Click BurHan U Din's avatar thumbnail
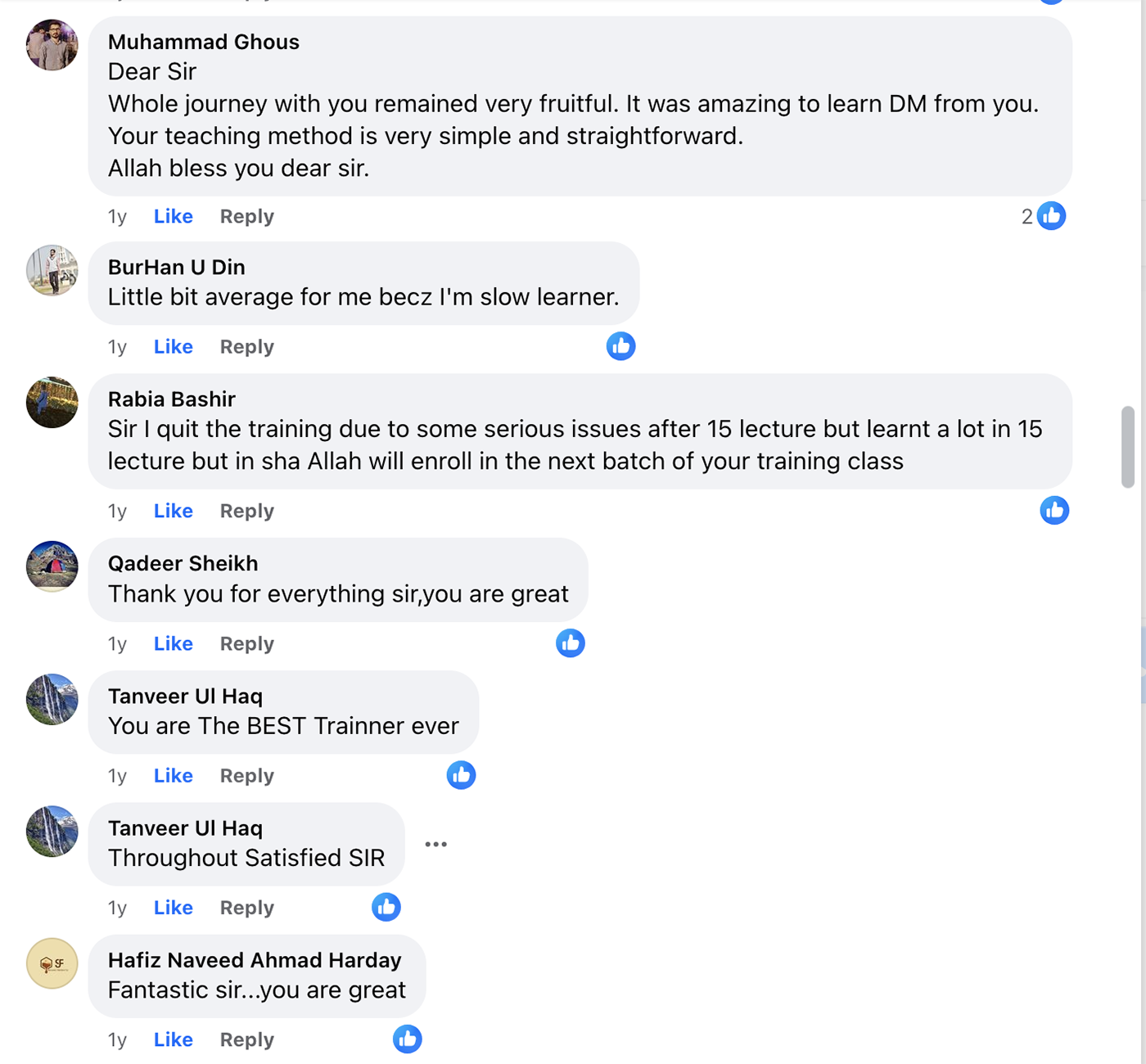 pos(52,270)
